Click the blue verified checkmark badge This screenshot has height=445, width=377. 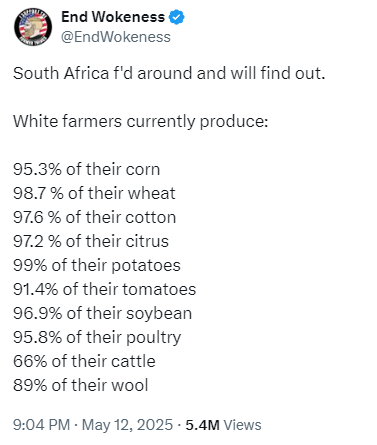click(177, 17)
